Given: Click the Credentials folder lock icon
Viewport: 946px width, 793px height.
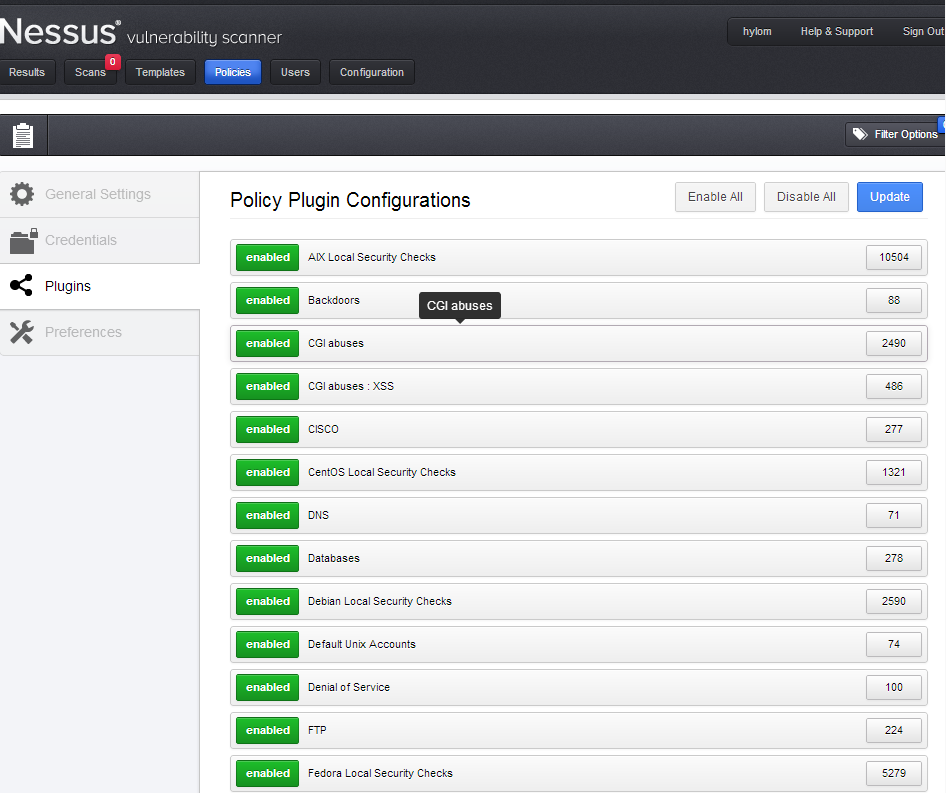Looking at the screenshot, I should tap(22, 240).
